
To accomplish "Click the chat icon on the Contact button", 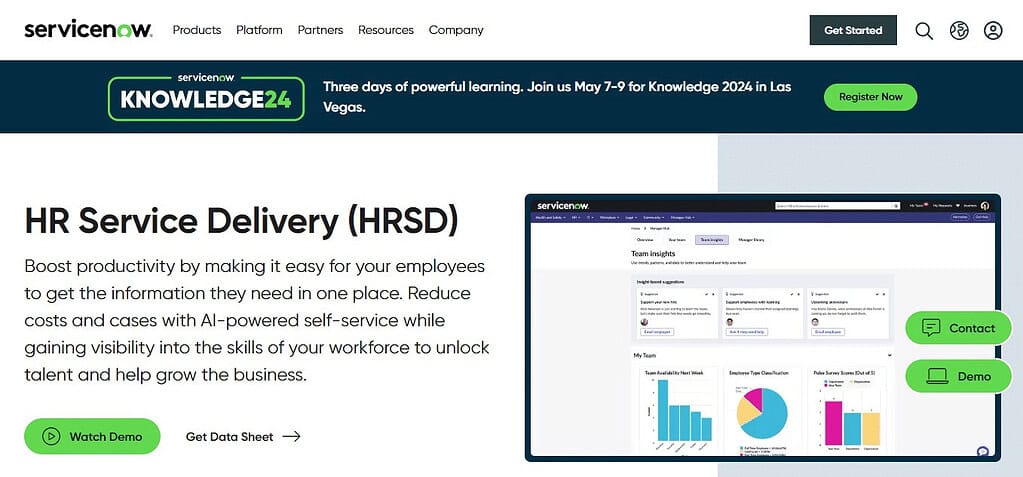I will click(931, 328).
